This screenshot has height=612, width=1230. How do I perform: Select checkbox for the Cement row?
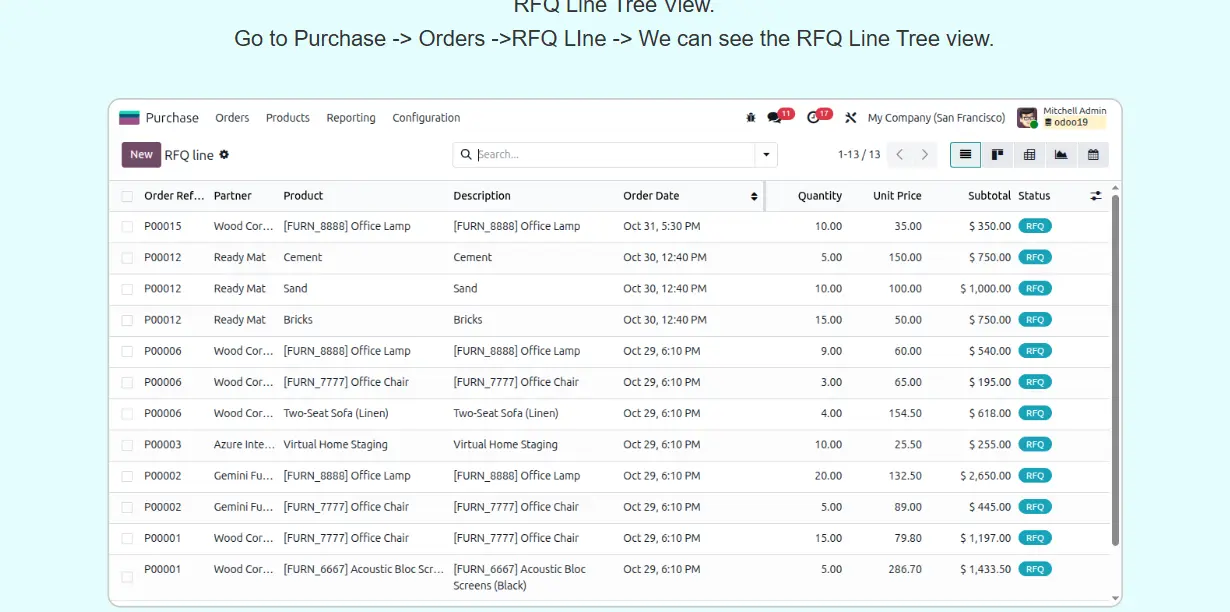(127, 258)
